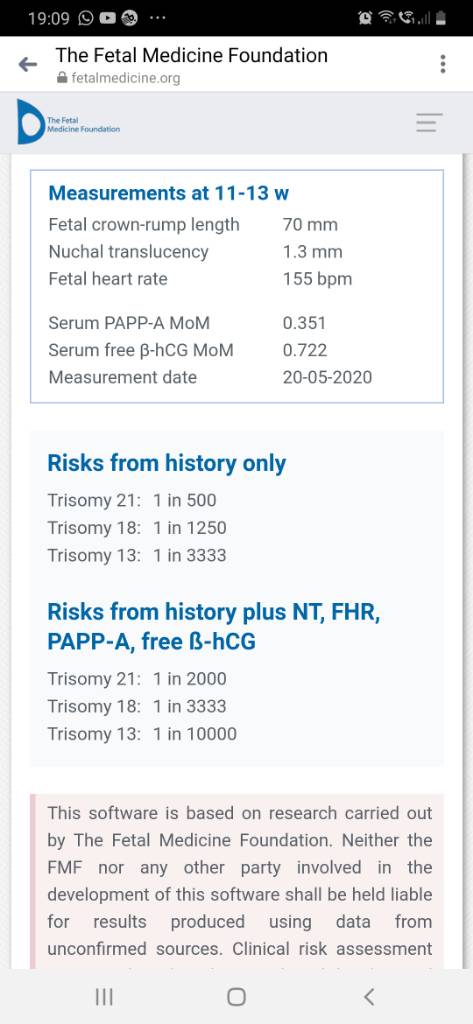Image resolution: width=473 pixels, height=1024 pixels.
Task: Tap the pink disclaimer text box
Action: (236, 881)
